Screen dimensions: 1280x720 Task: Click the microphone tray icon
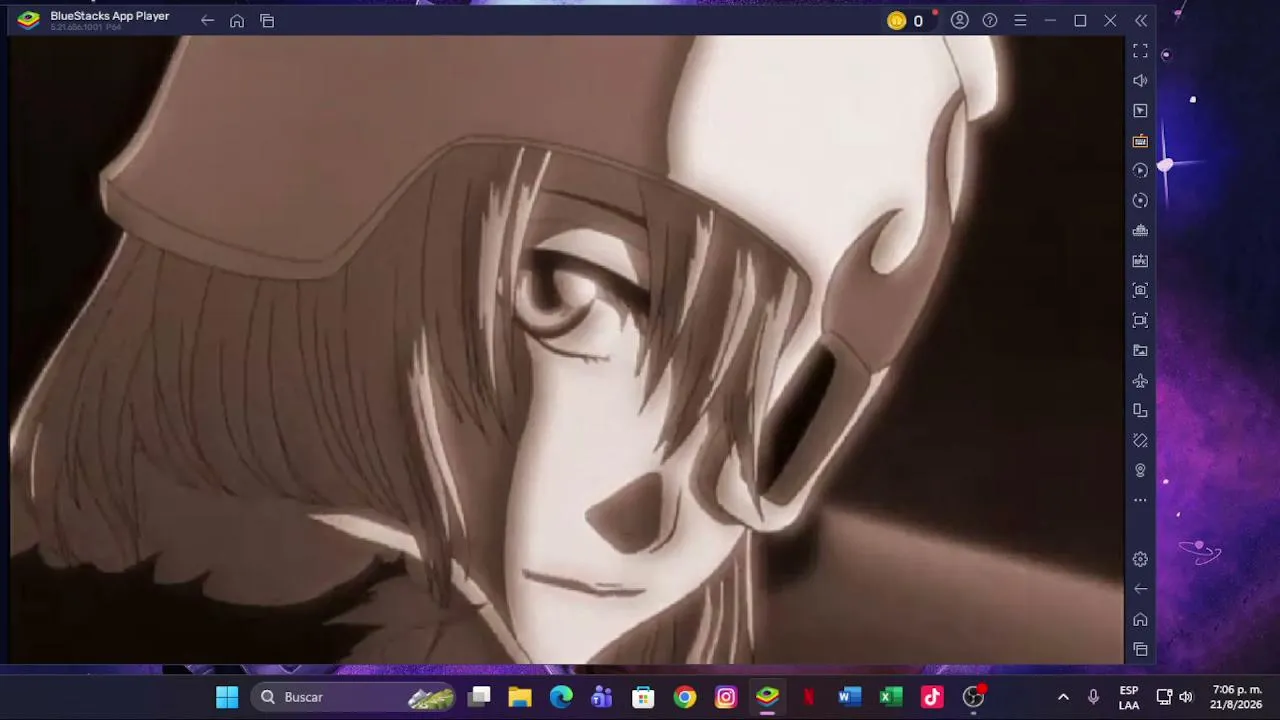click(1093, 697)
